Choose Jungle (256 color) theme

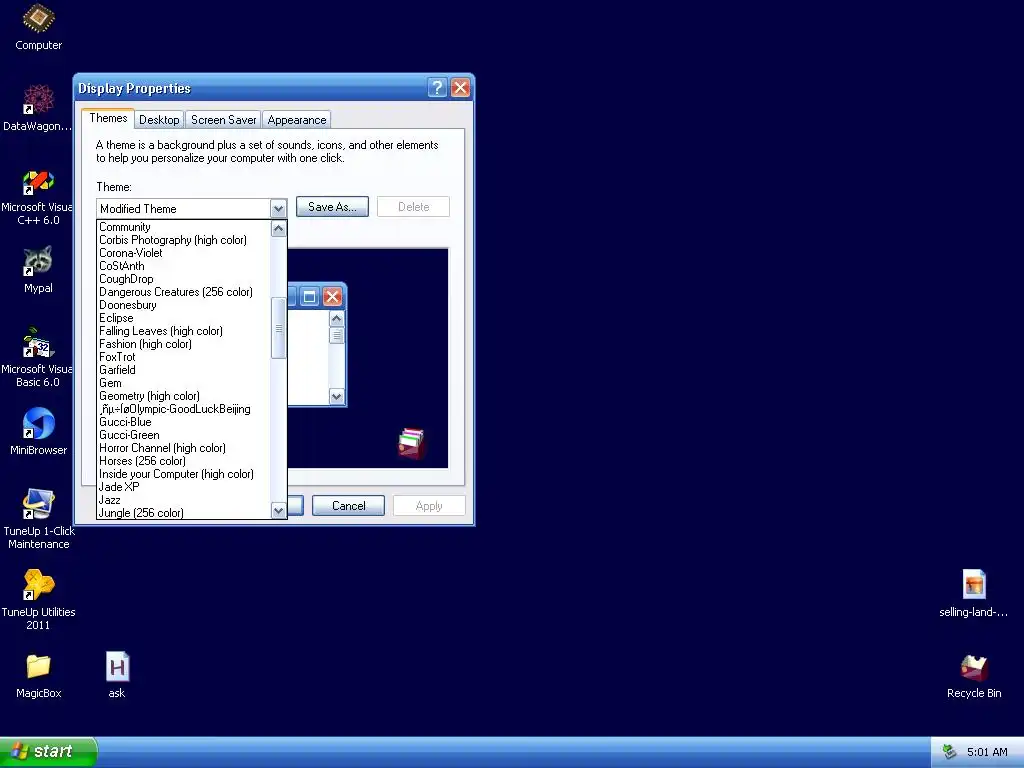click(x=184, y=513)
